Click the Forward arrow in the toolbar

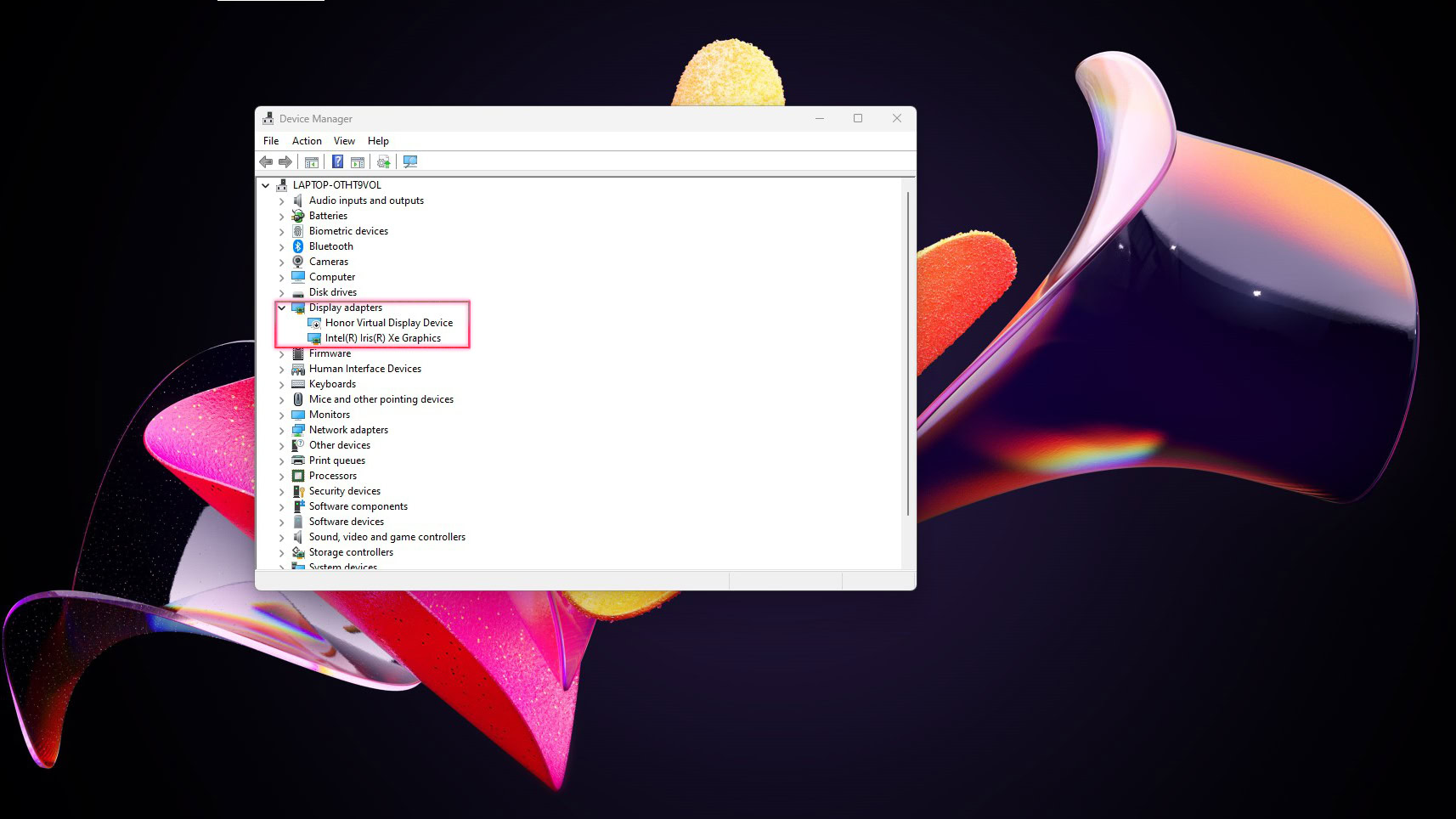(x=285, y=162)
